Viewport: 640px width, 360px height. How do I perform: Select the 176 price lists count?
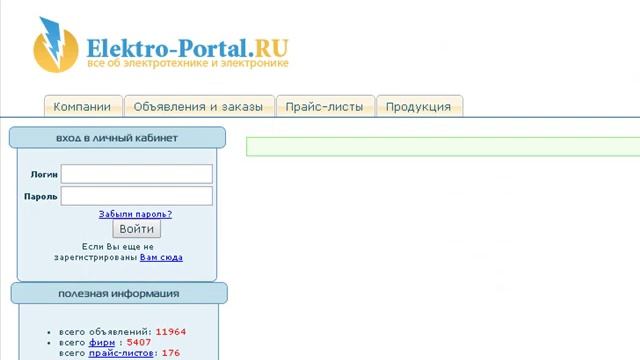[171, 353]
